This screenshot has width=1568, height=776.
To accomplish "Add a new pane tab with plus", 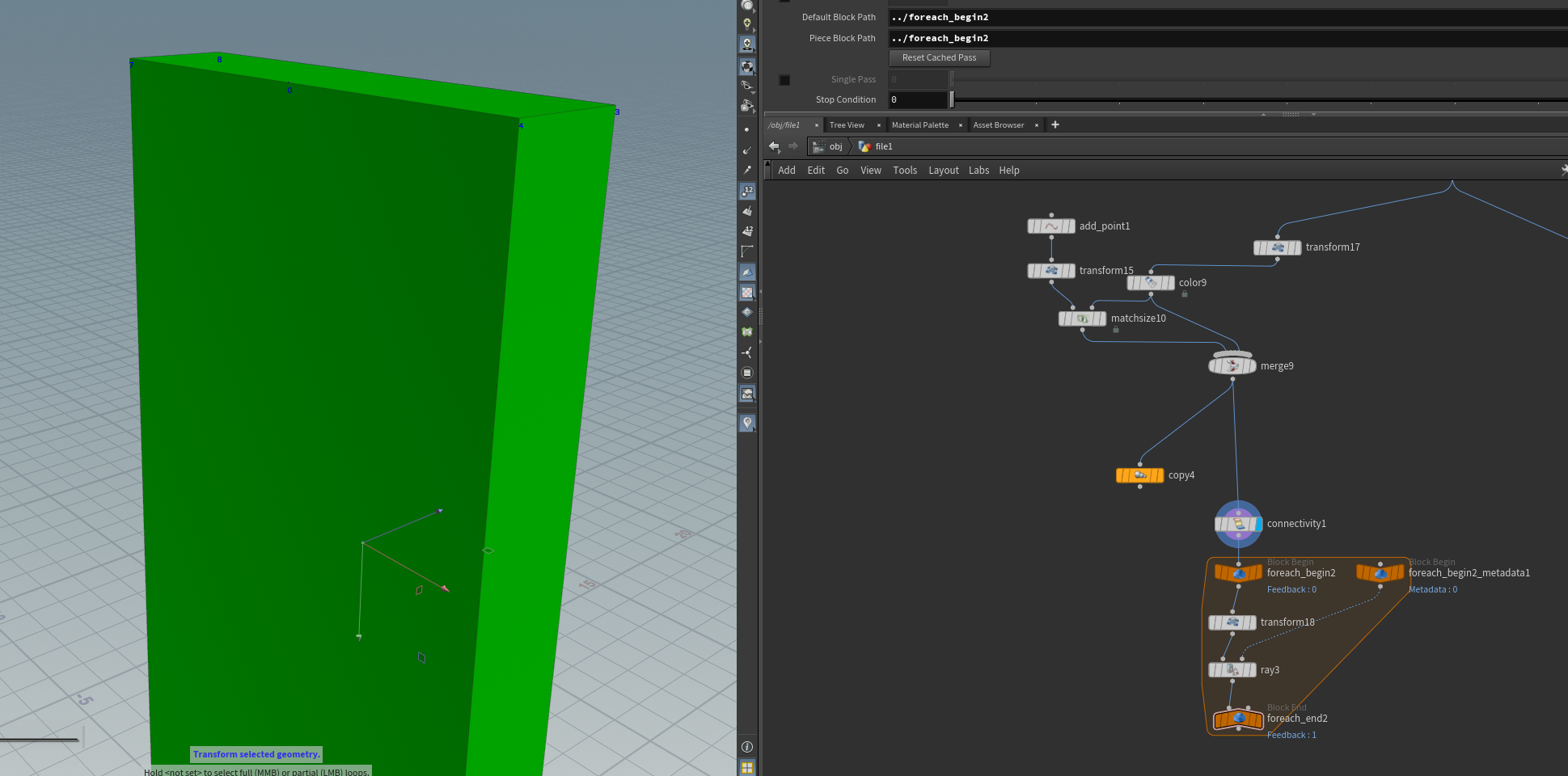I will coord(1054,124).
